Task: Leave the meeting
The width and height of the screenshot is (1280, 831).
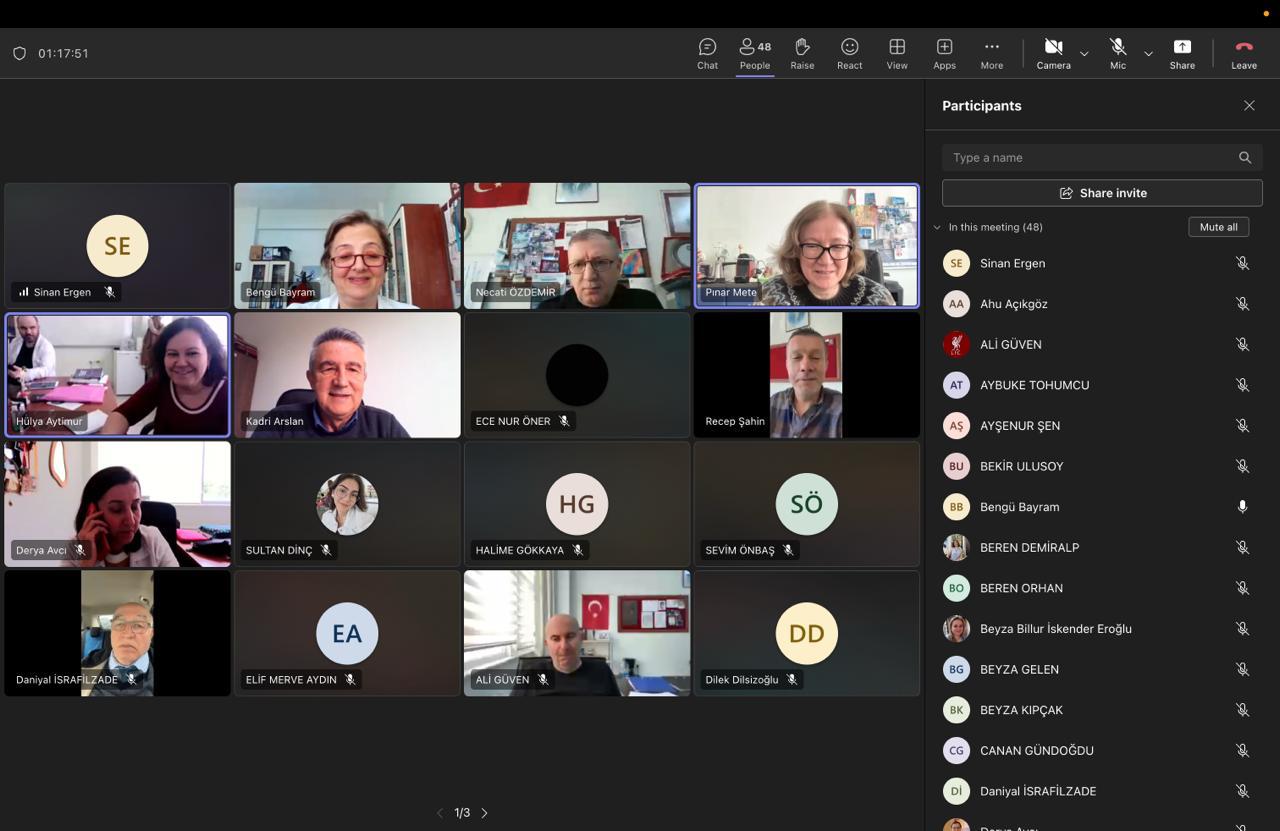Action: (1244, 53)
